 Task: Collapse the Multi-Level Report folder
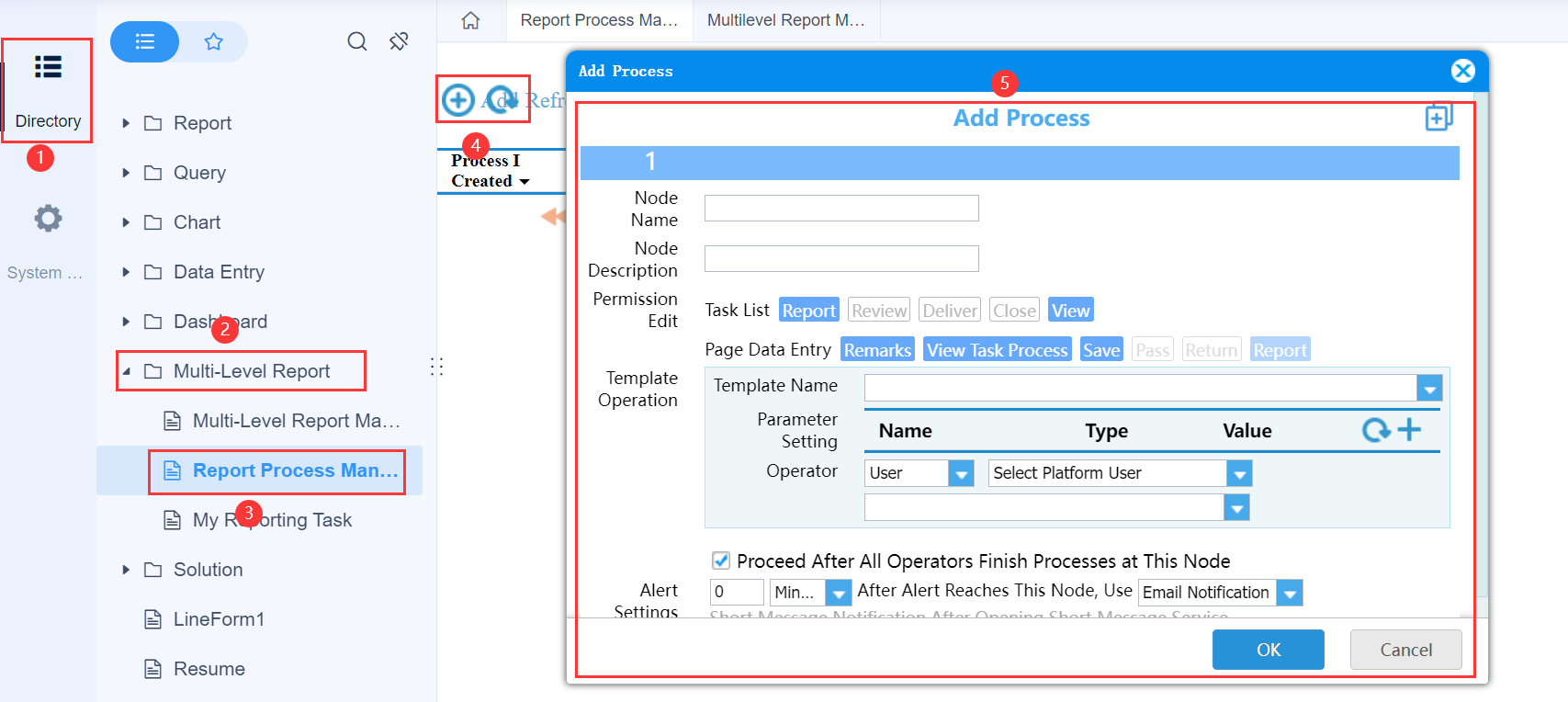click(x=126, y=371)
